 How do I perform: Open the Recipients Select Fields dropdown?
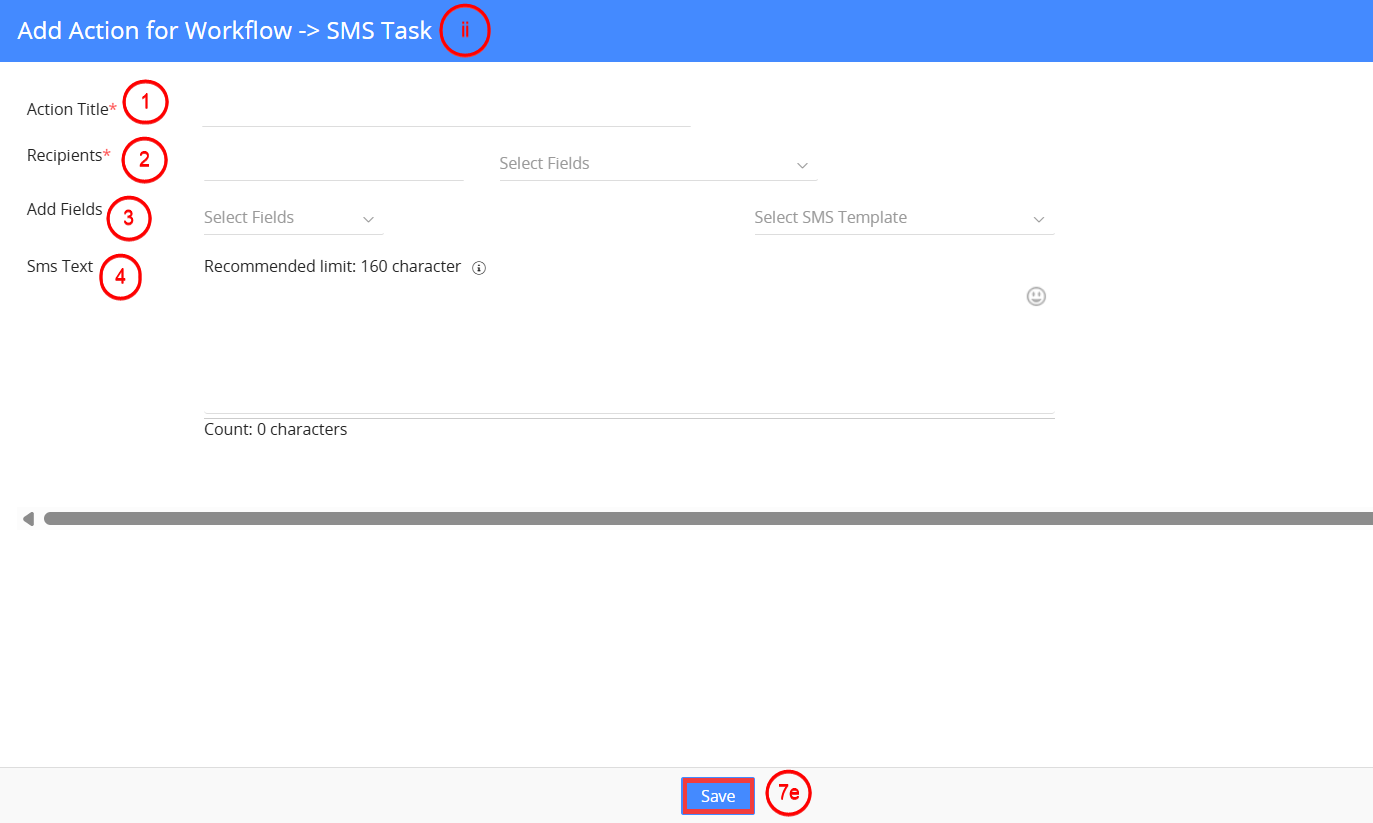pyautogui.click(x=658, y=163)
